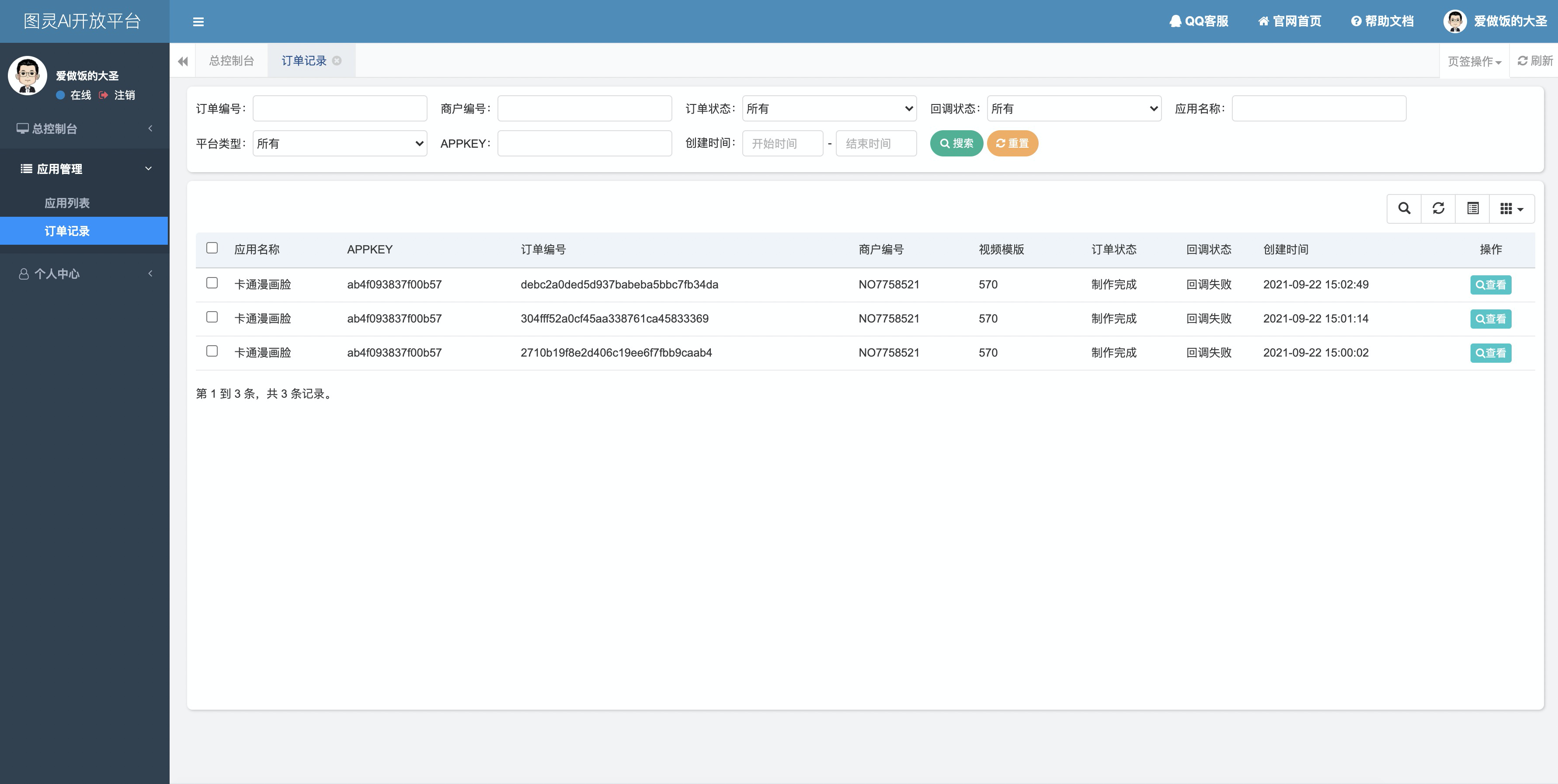Click the table toolbar search icon
This screenshot has height=784, width=1558.
coord(1404,208)
